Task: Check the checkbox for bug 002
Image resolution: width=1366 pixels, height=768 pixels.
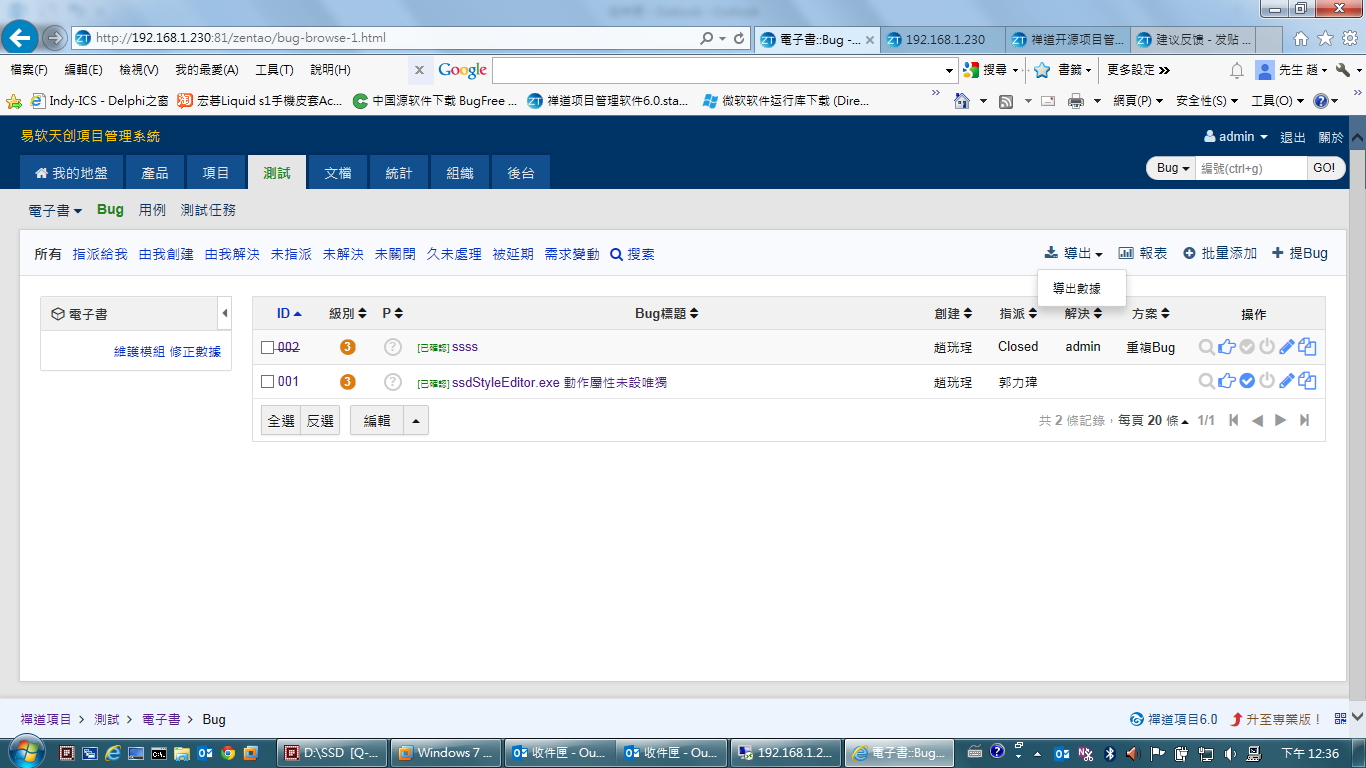Action: point(267,348)
